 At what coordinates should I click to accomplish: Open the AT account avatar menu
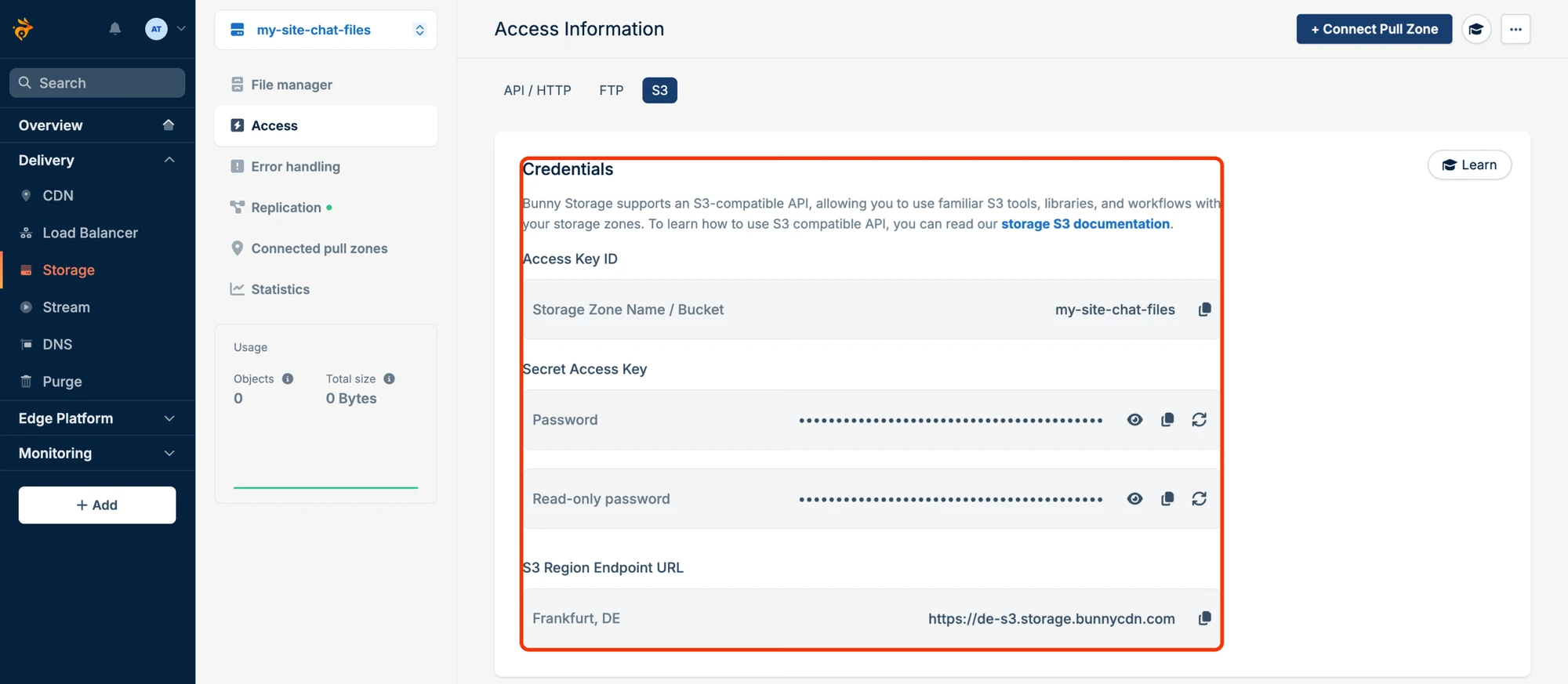click(x=156, y=29)
